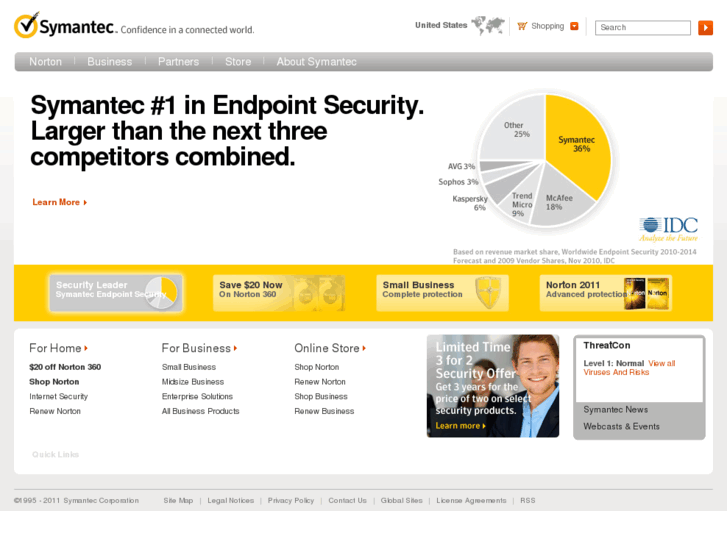
Task: Open Enterprise Solutions link
Action: [198, 397]
